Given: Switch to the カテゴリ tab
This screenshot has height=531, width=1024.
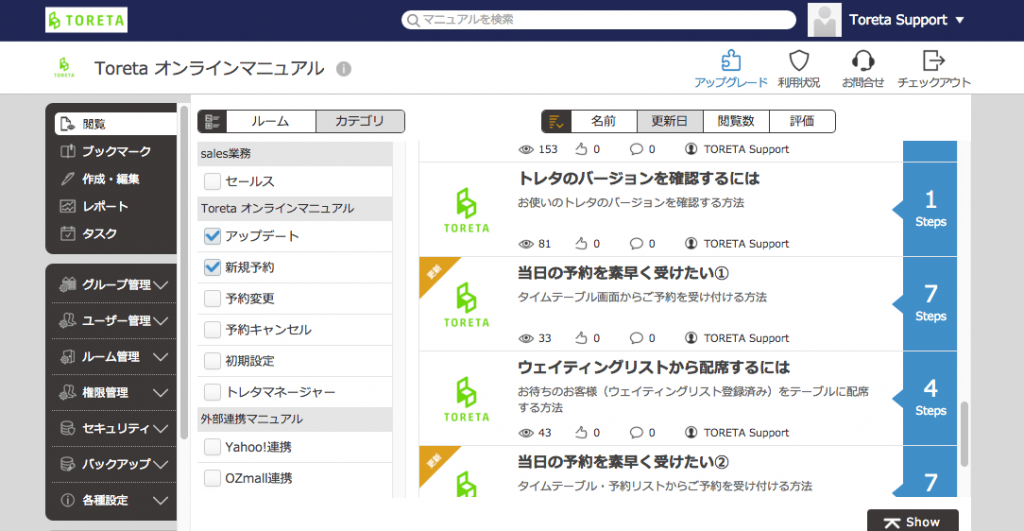Looking at the screenshot, I should [360, 121].
